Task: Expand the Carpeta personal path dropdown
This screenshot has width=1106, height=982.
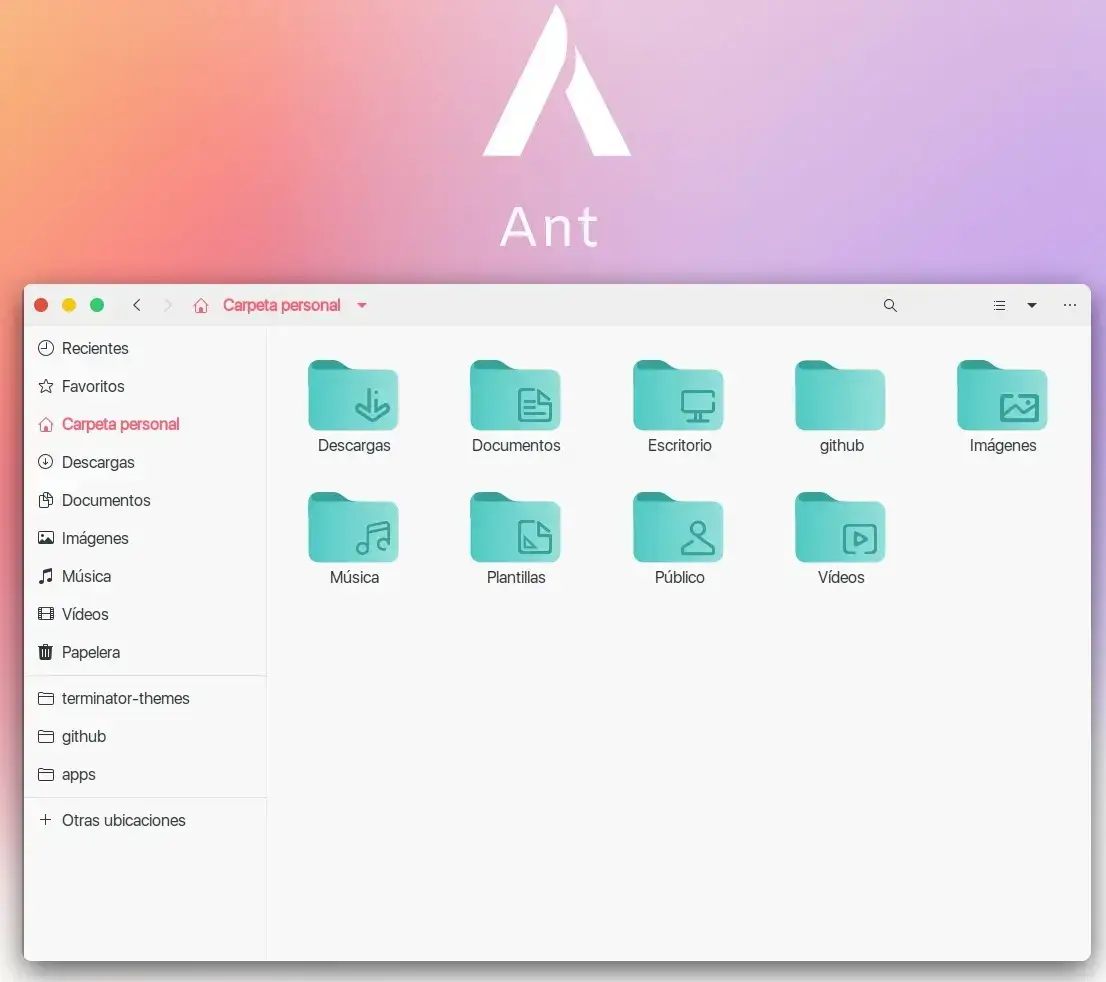Action: click(361, 306)
